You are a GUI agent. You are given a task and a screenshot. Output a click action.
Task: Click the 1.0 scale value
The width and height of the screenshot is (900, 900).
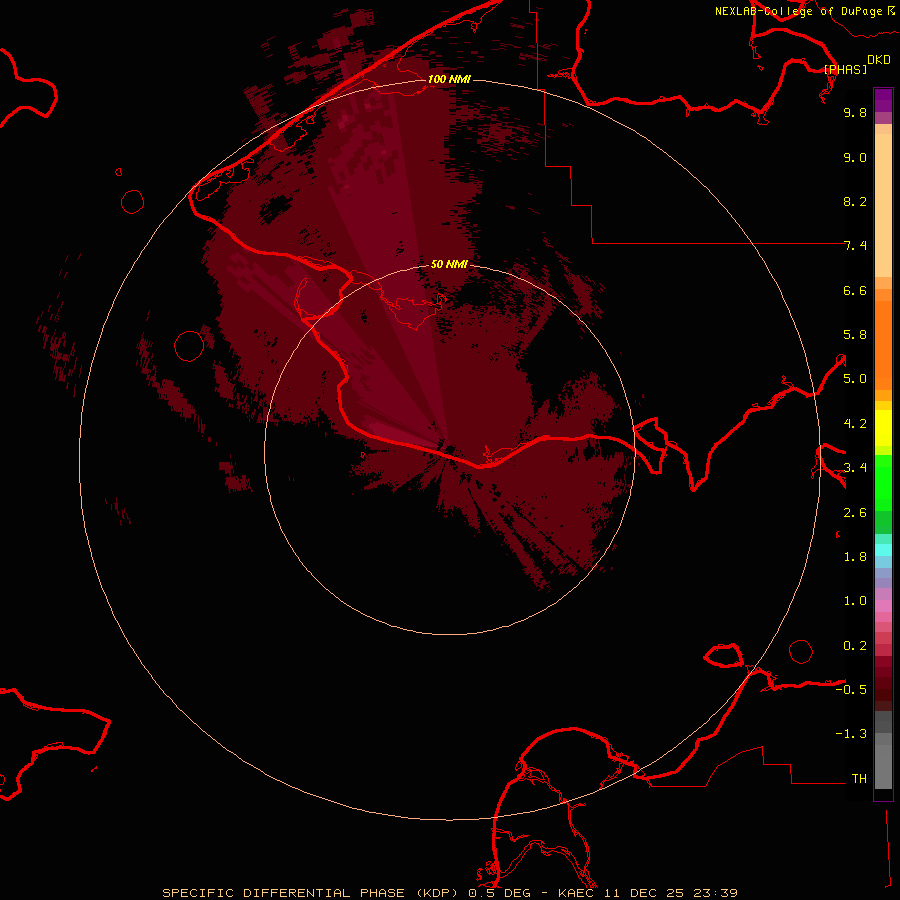(x=855, y=601)
